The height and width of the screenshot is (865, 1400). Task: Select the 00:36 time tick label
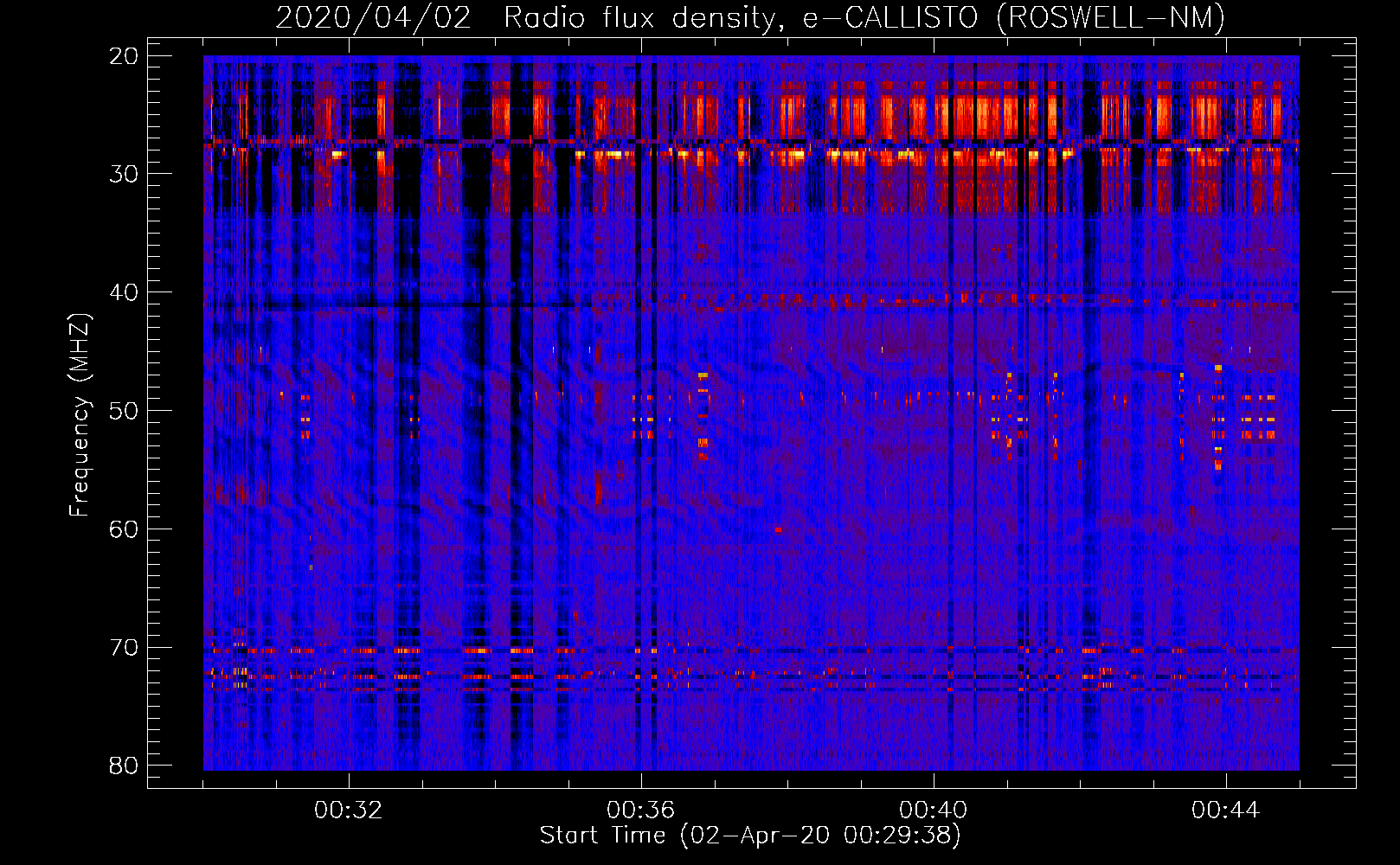(x=641, y=811)
